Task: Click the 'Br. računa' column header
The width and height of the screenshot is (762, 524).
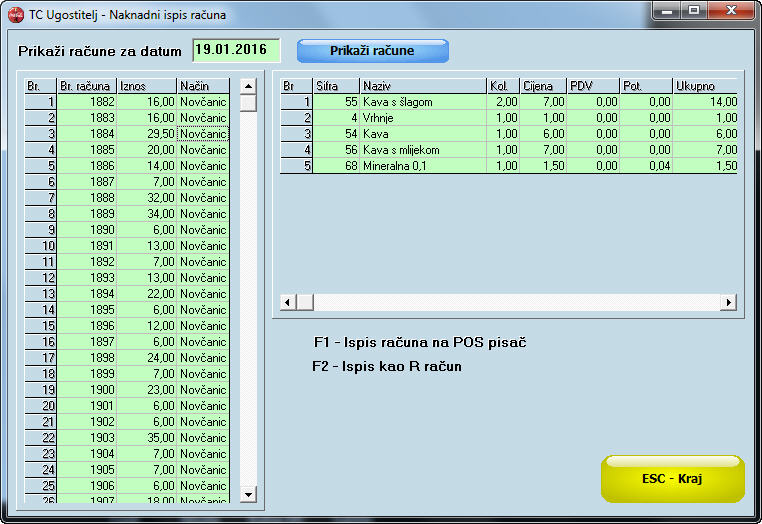Action: [87, 86]
